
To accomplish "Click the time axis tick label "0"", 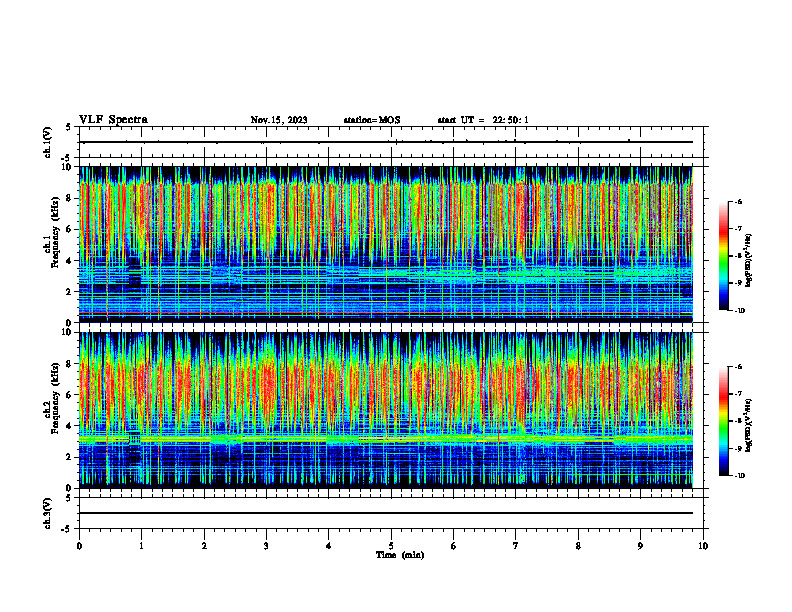I will tap(79, 546).
